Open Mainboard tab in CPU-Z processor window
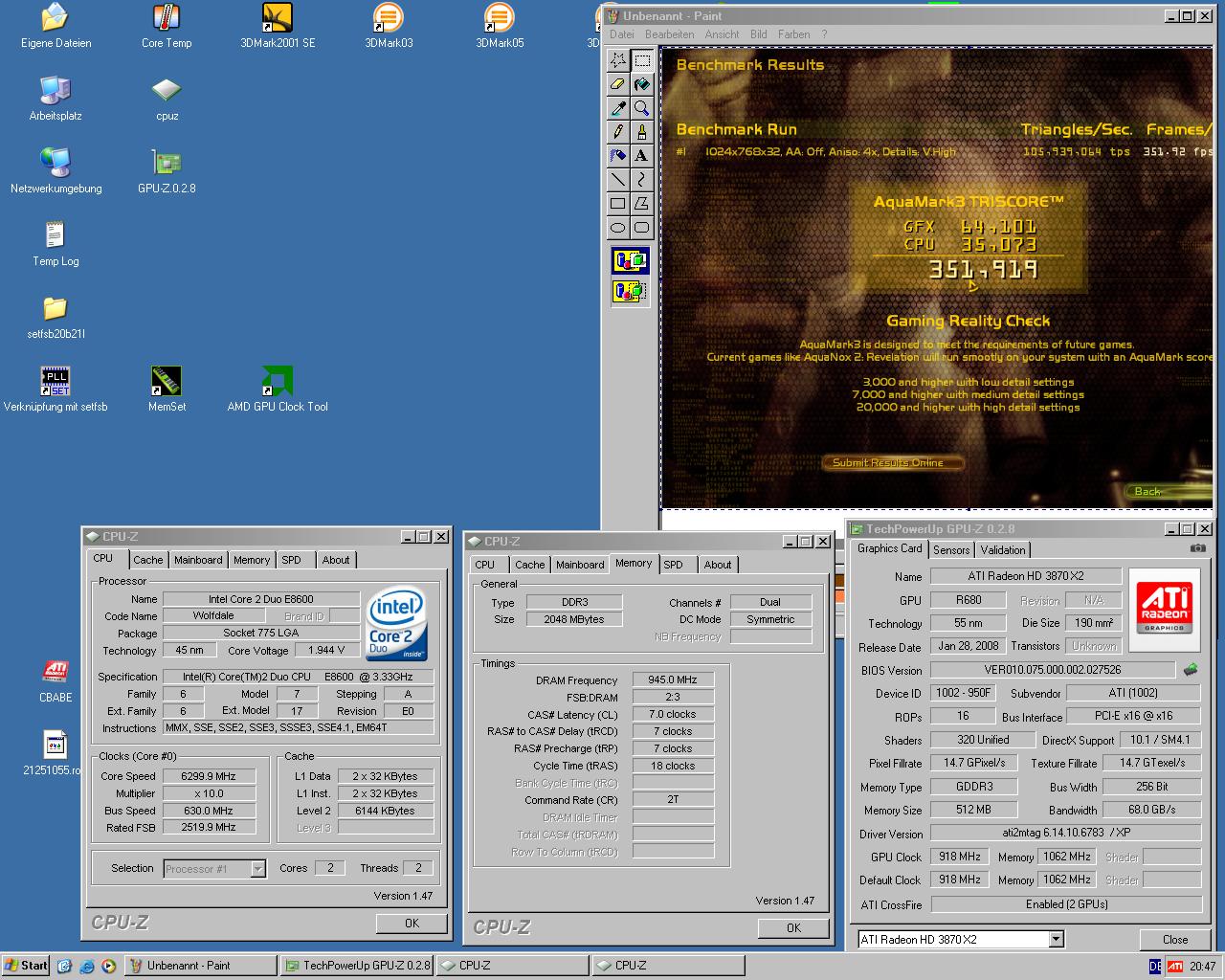The image size is (1225, 980). click(198, 560)
